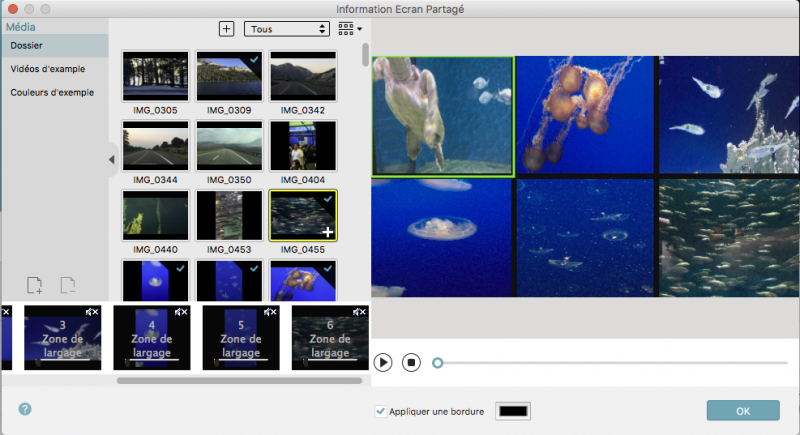Select the squid and coral preview pane
The width and height of the screenshot is (800, 435).
click(x=729, y=115)
